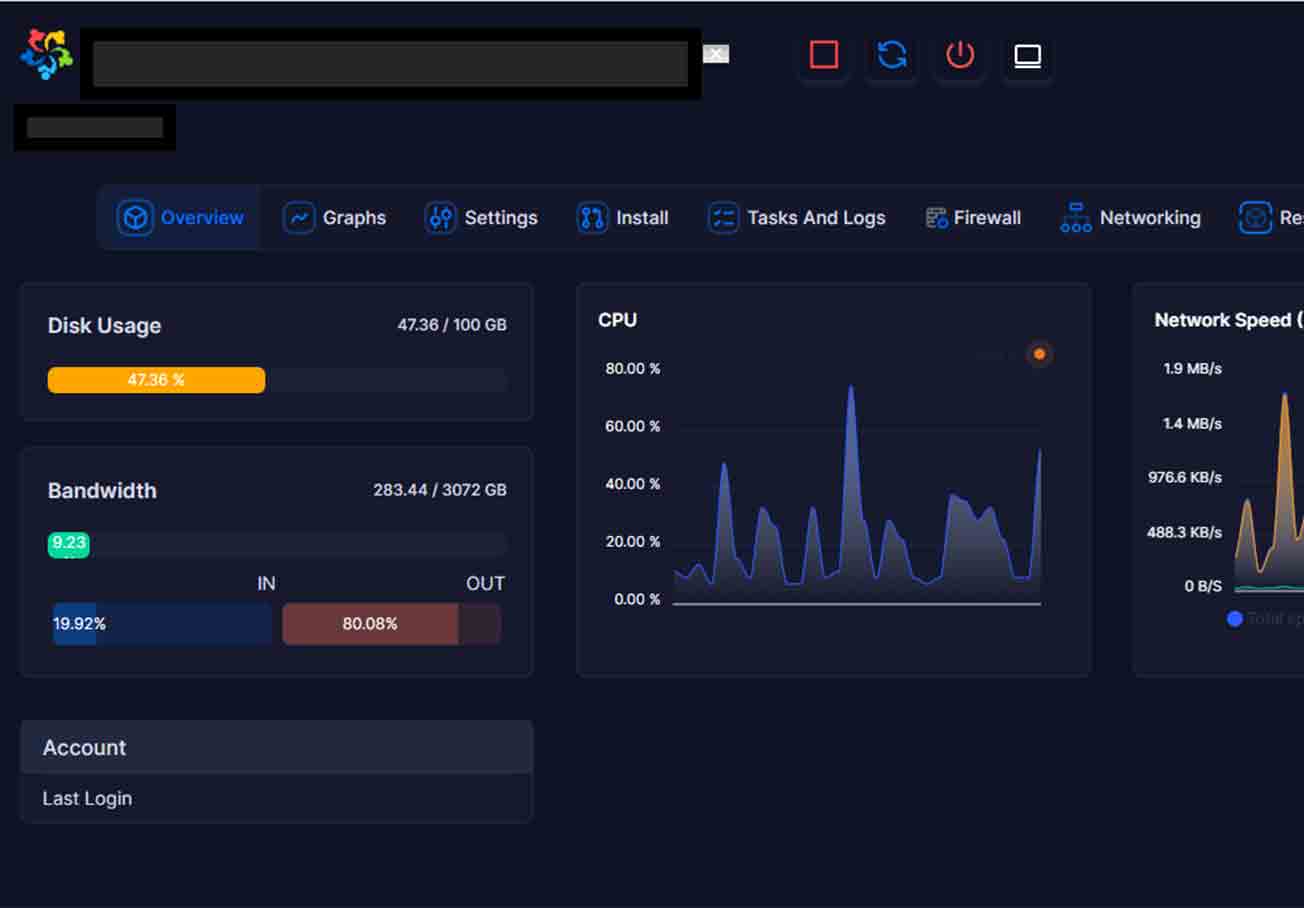The image size is (1304, 908).
Task: Click the red OUT 80.08% bandwidth bar
Action: point(370,624)
